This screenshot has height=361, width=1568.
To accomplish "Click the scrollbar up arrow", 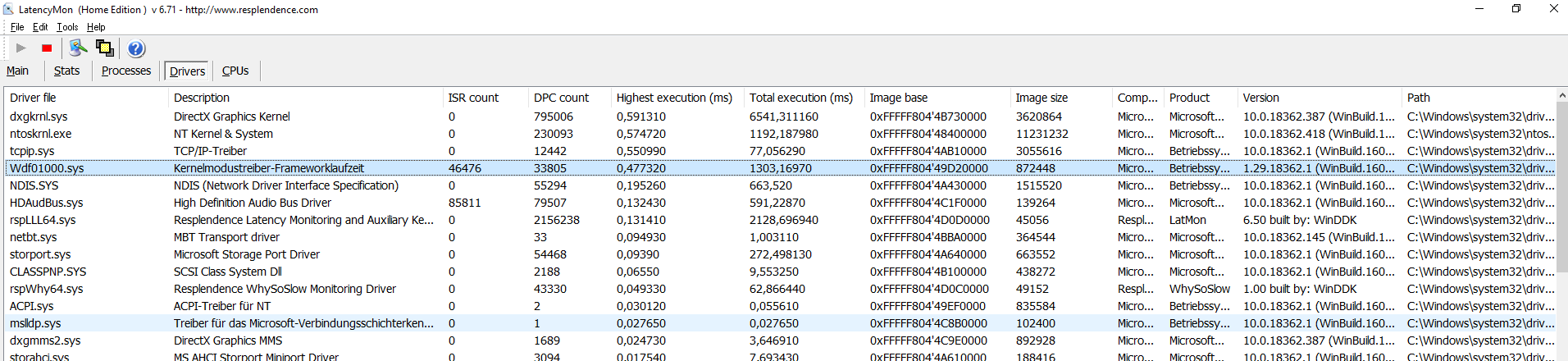I will click(x=1561, y=96).
